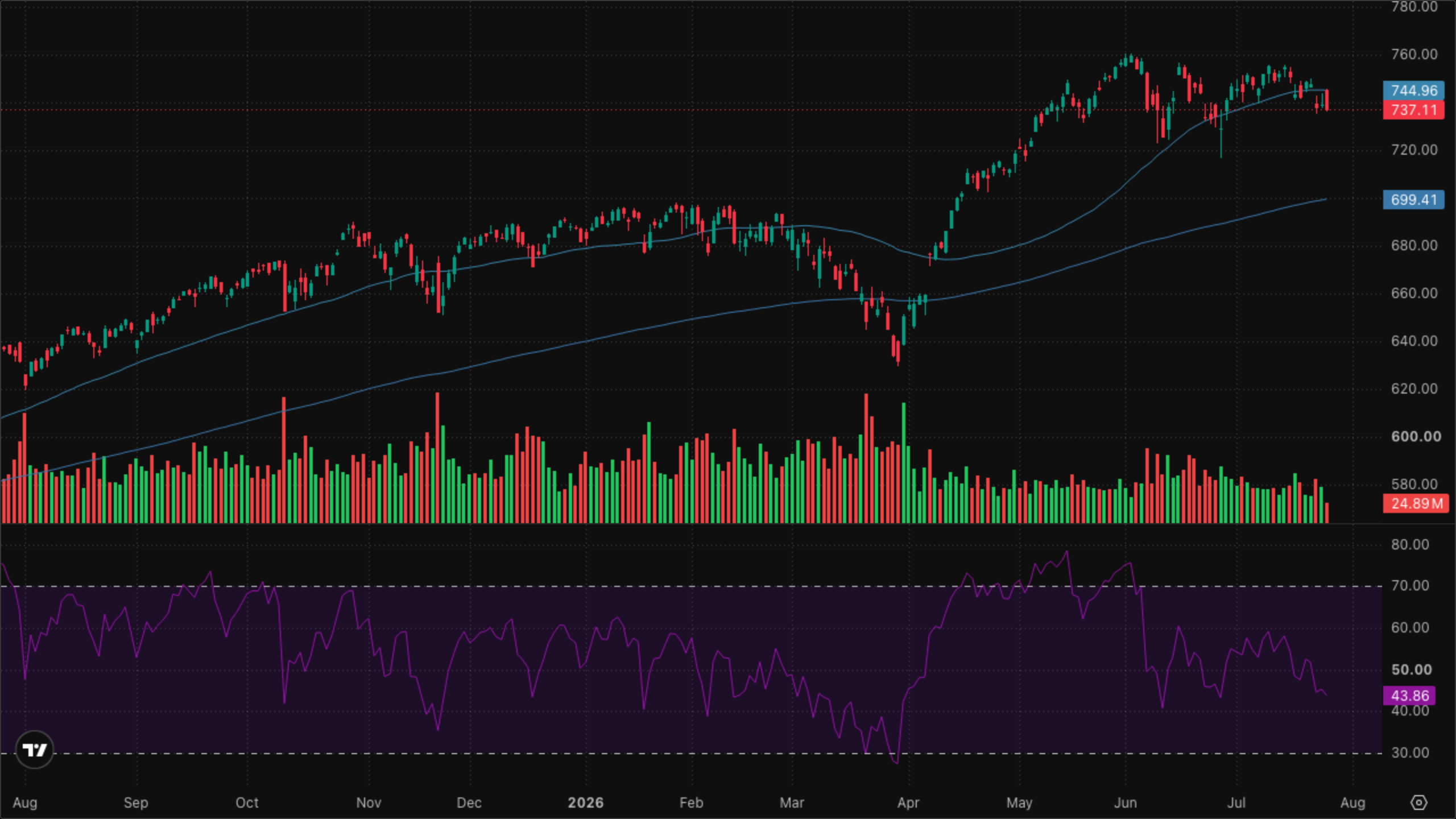This screenshot has height=819, width=1456.
Task: Click the RSI line's low point below 30
Action: pos(897,763)
